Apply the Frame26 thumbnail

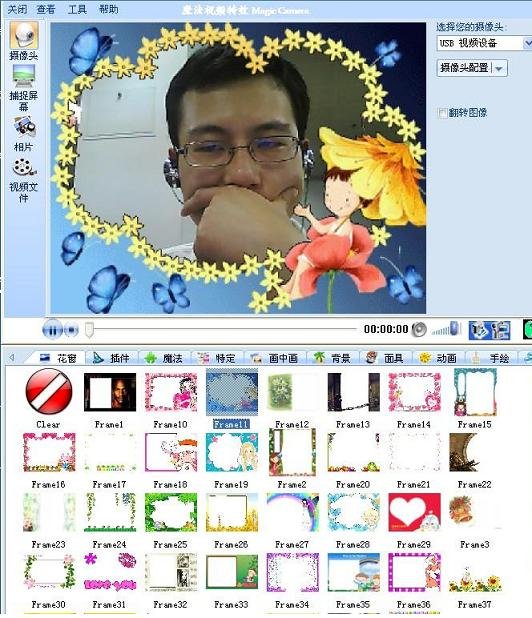(x=232, y=512)
